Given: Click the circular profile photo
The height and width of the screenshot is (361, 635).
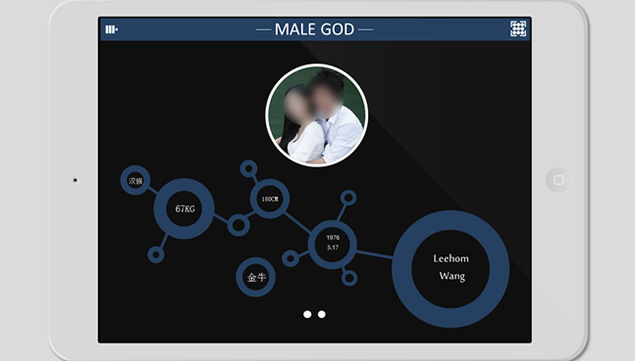Looking at the screenshot, I should pos(317,115).
